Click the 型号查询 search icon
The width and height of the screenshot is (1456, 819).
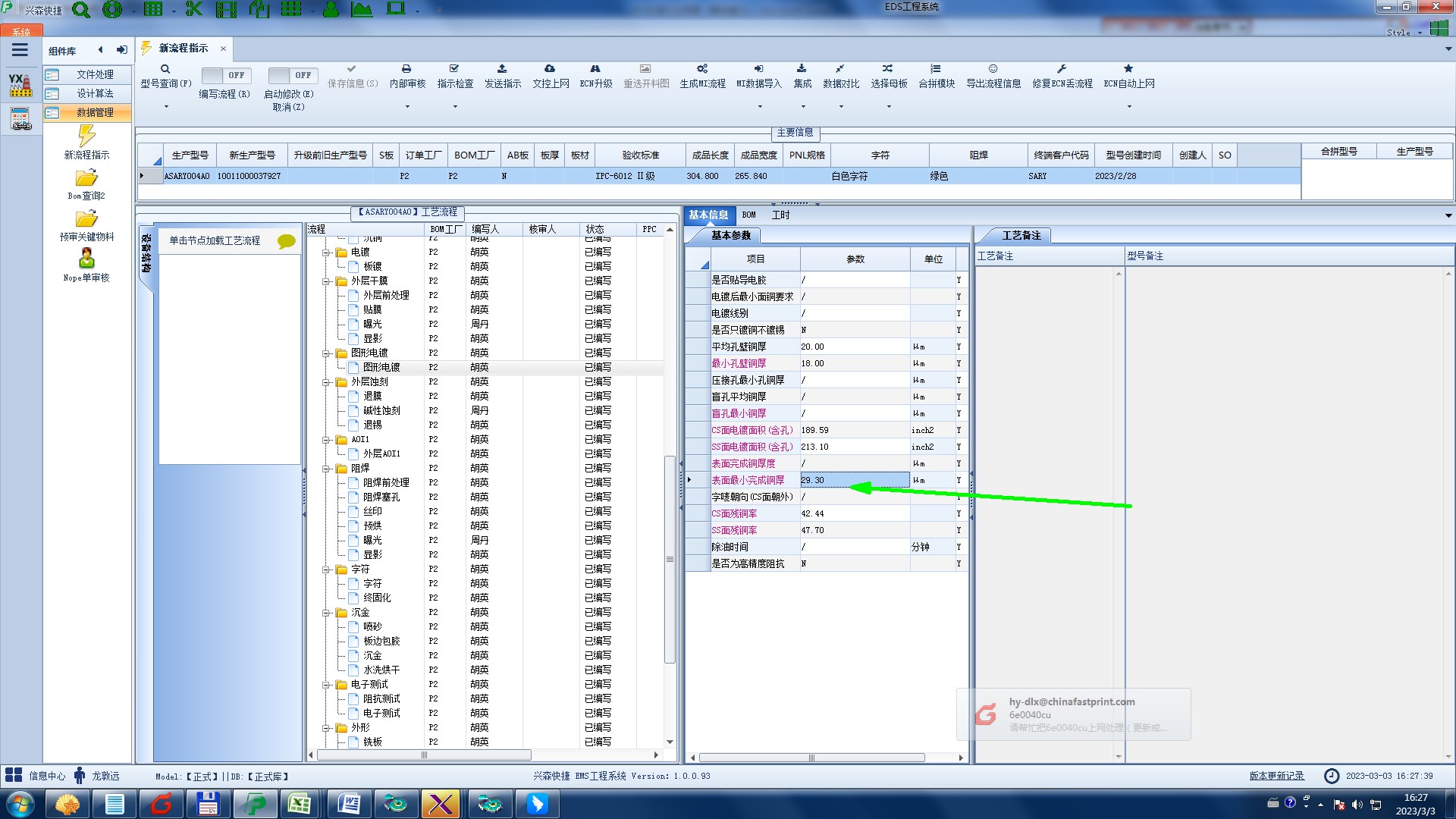tap(165, 69)
